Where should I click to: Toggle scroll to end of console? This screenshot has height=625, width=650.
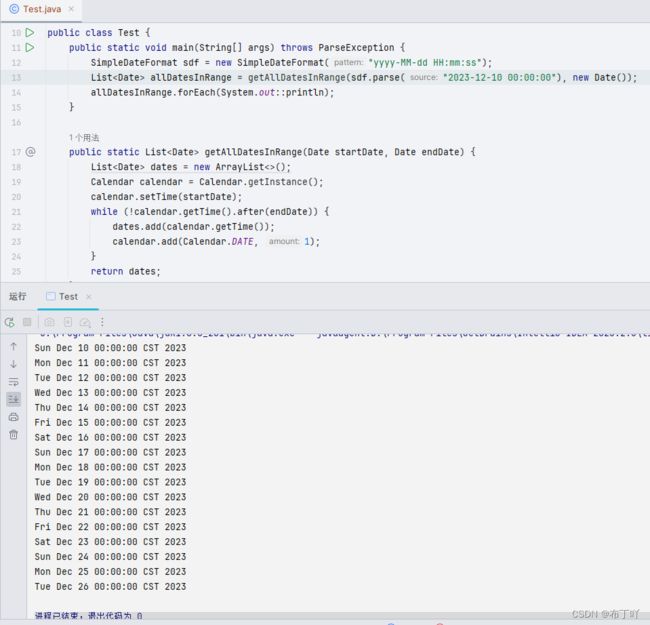(13, 399)
